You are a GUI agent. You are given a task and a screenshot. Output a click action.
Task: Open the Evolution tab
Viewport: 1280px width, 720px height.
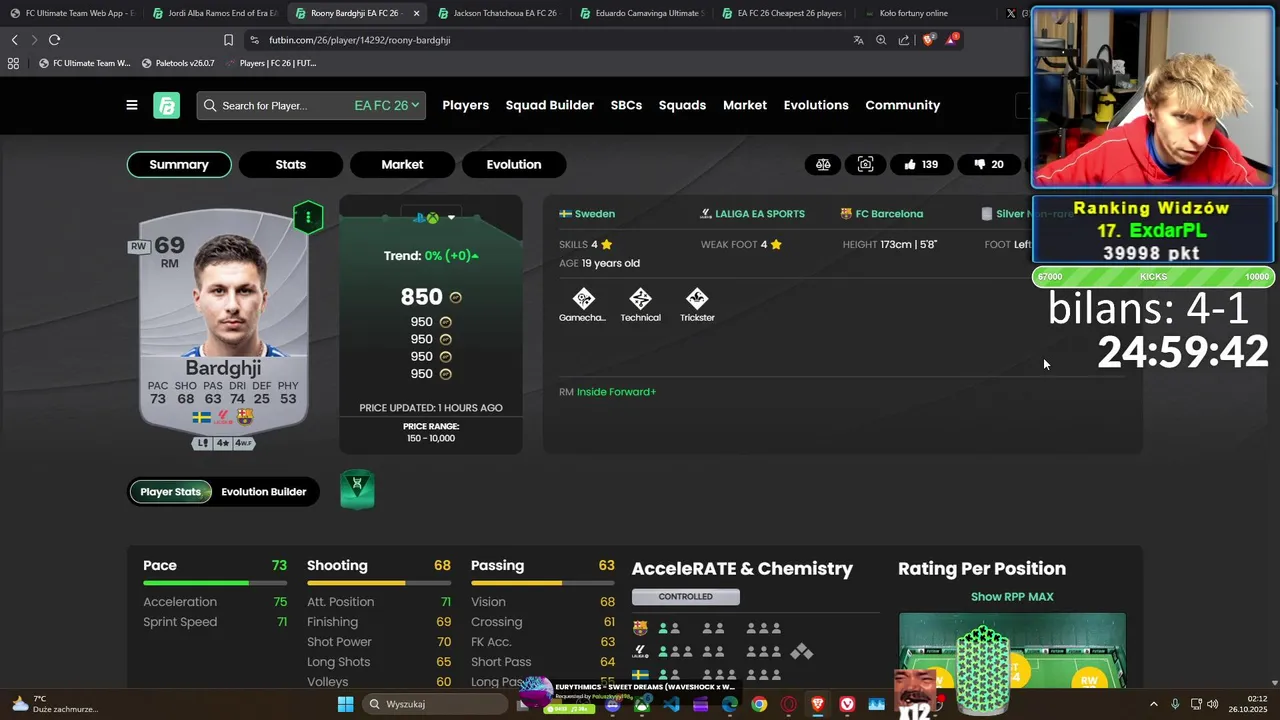coord(514,164)
